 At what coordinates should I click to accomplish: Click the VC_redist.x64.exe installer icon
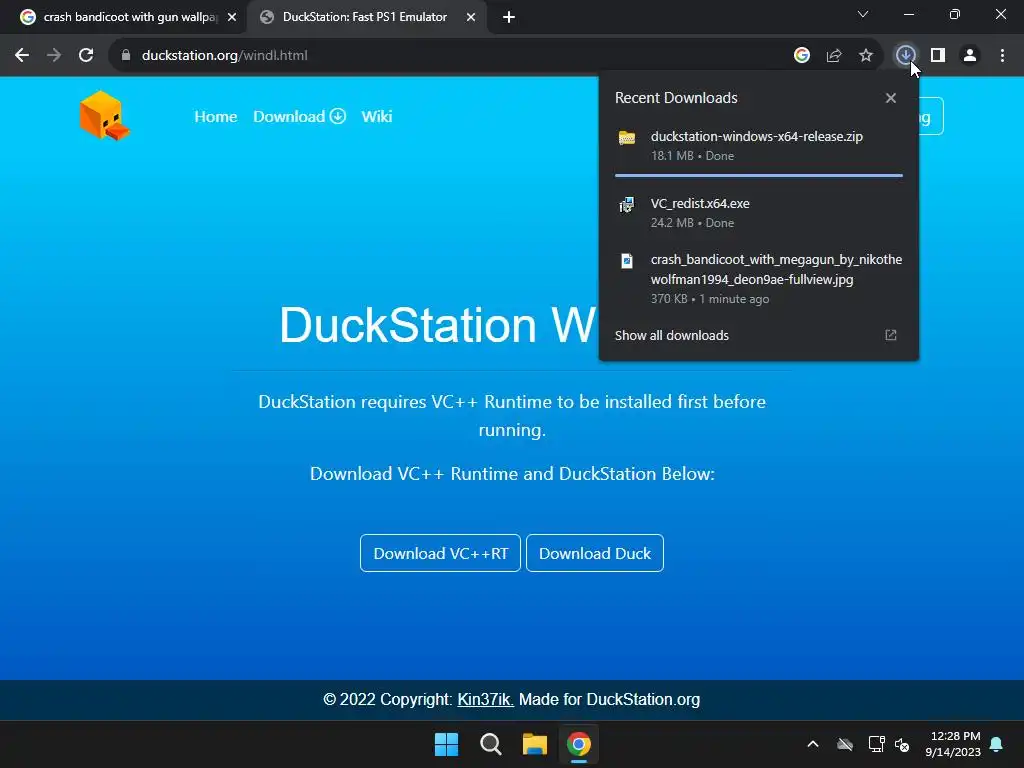tap(627, 205)
